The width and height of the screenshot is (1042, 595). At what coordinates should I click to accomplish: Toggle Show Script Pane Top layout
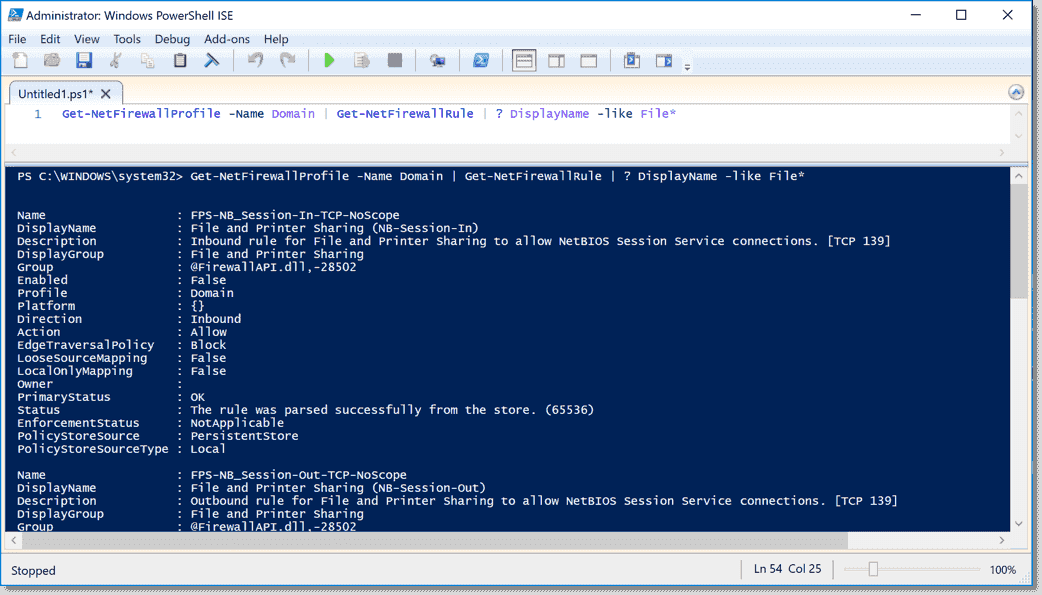click(524, 61)
